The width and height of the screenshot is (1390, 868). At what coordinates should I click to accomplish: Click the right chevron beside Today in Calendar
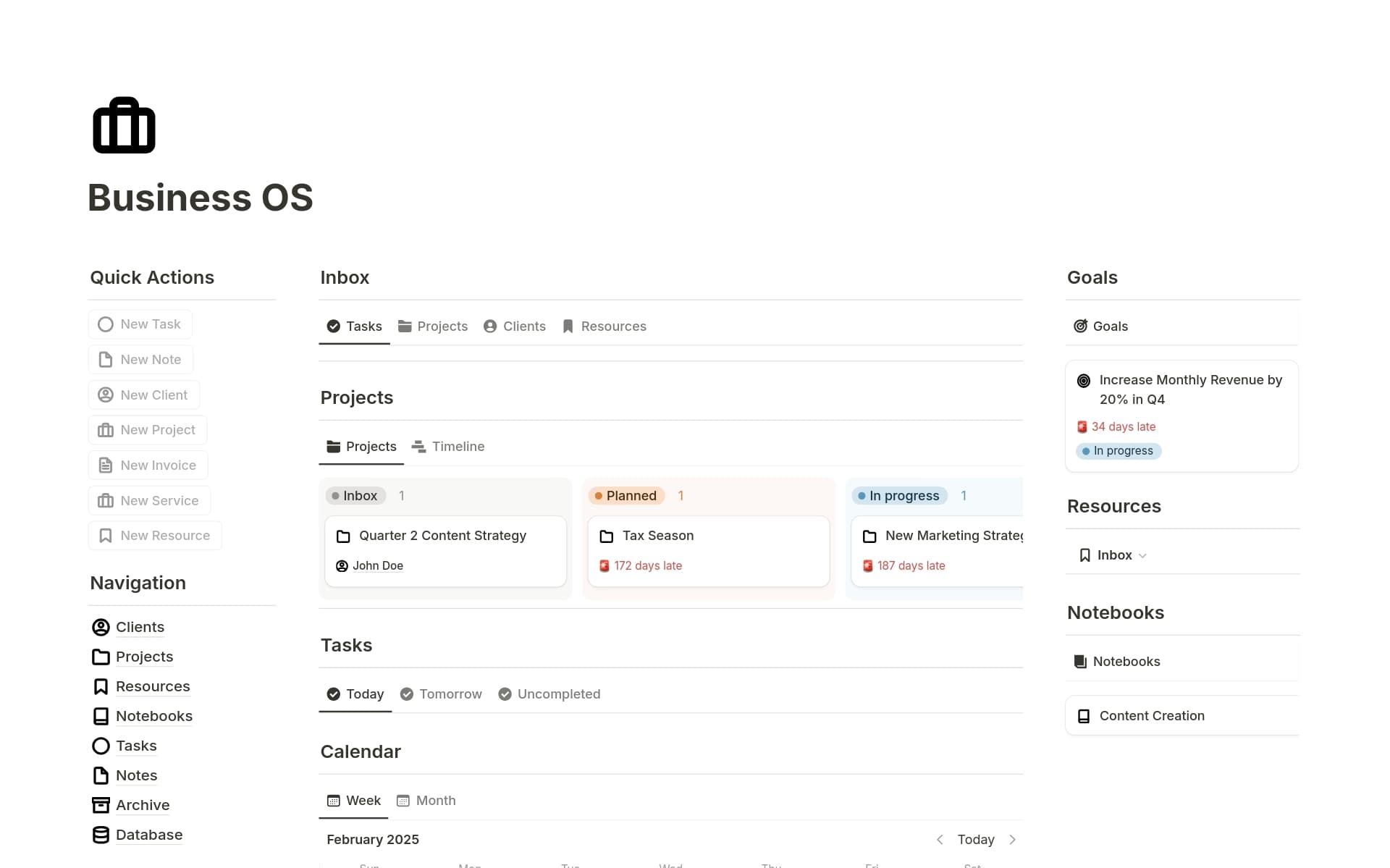pyautogui.click(x=1013, y=839)
